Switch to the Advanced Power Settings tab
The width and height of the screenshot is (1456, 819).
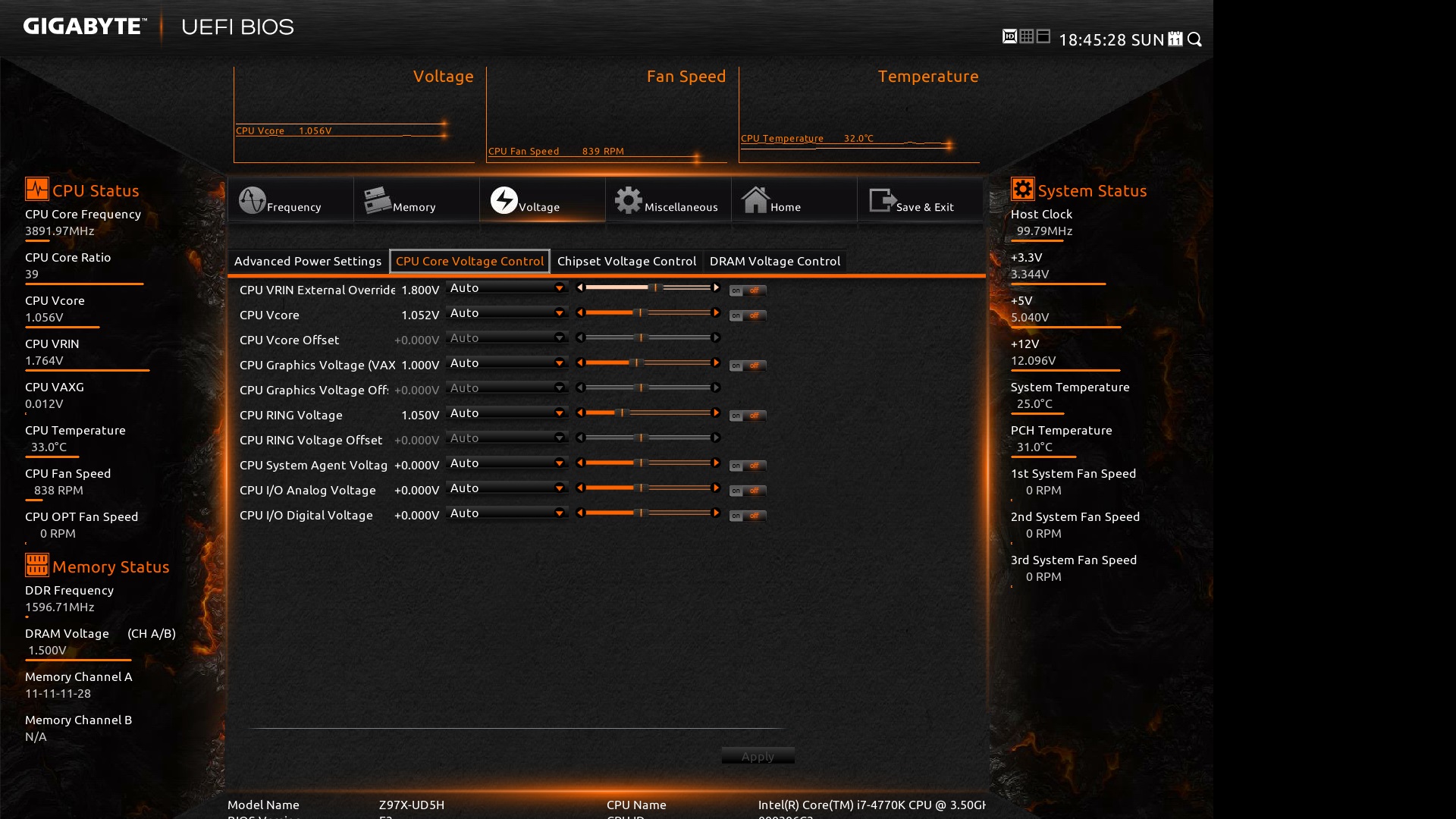tap(308, 261)
